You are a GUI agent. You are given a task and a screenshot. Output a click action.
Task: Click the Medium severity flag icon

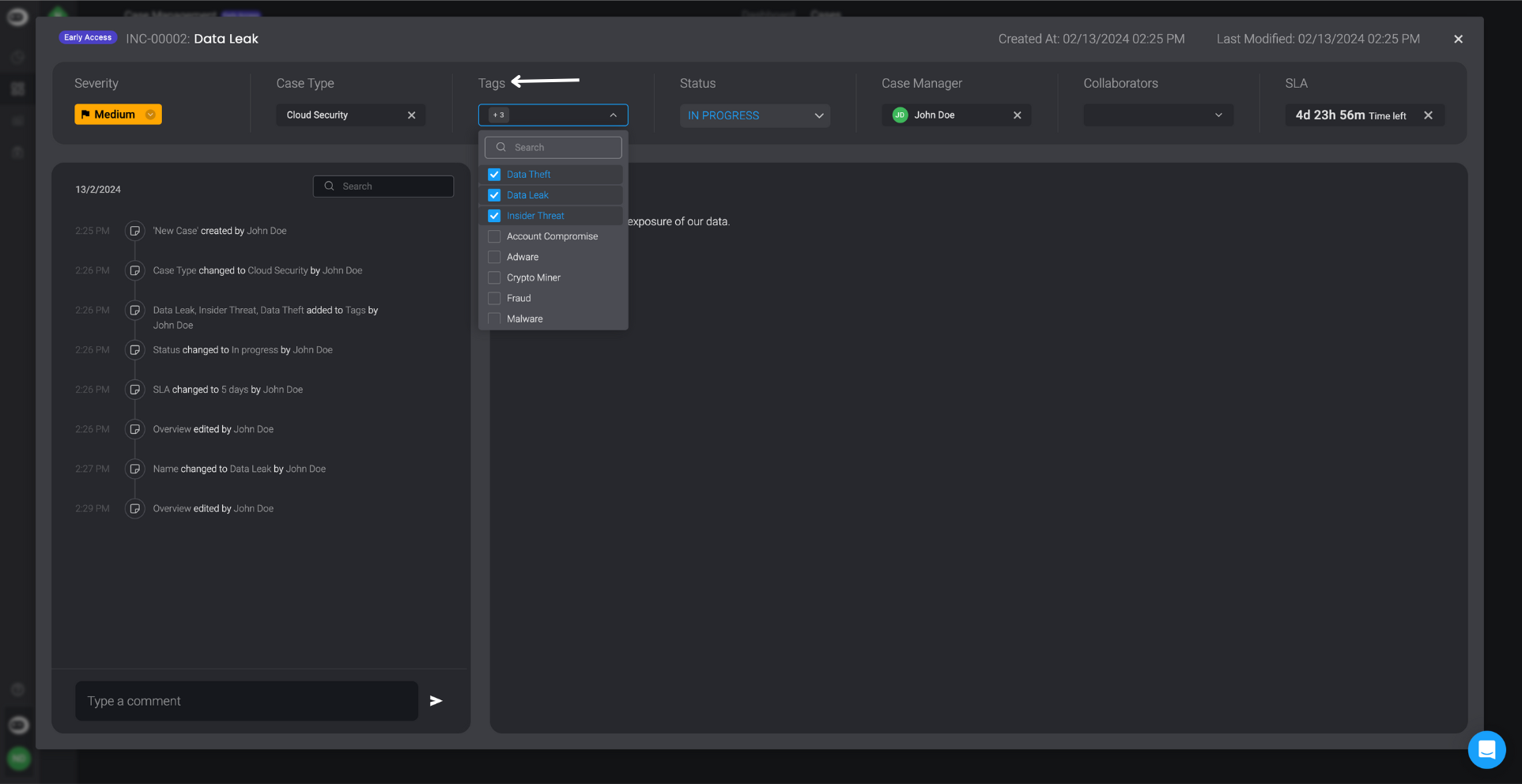pos(85,115)
